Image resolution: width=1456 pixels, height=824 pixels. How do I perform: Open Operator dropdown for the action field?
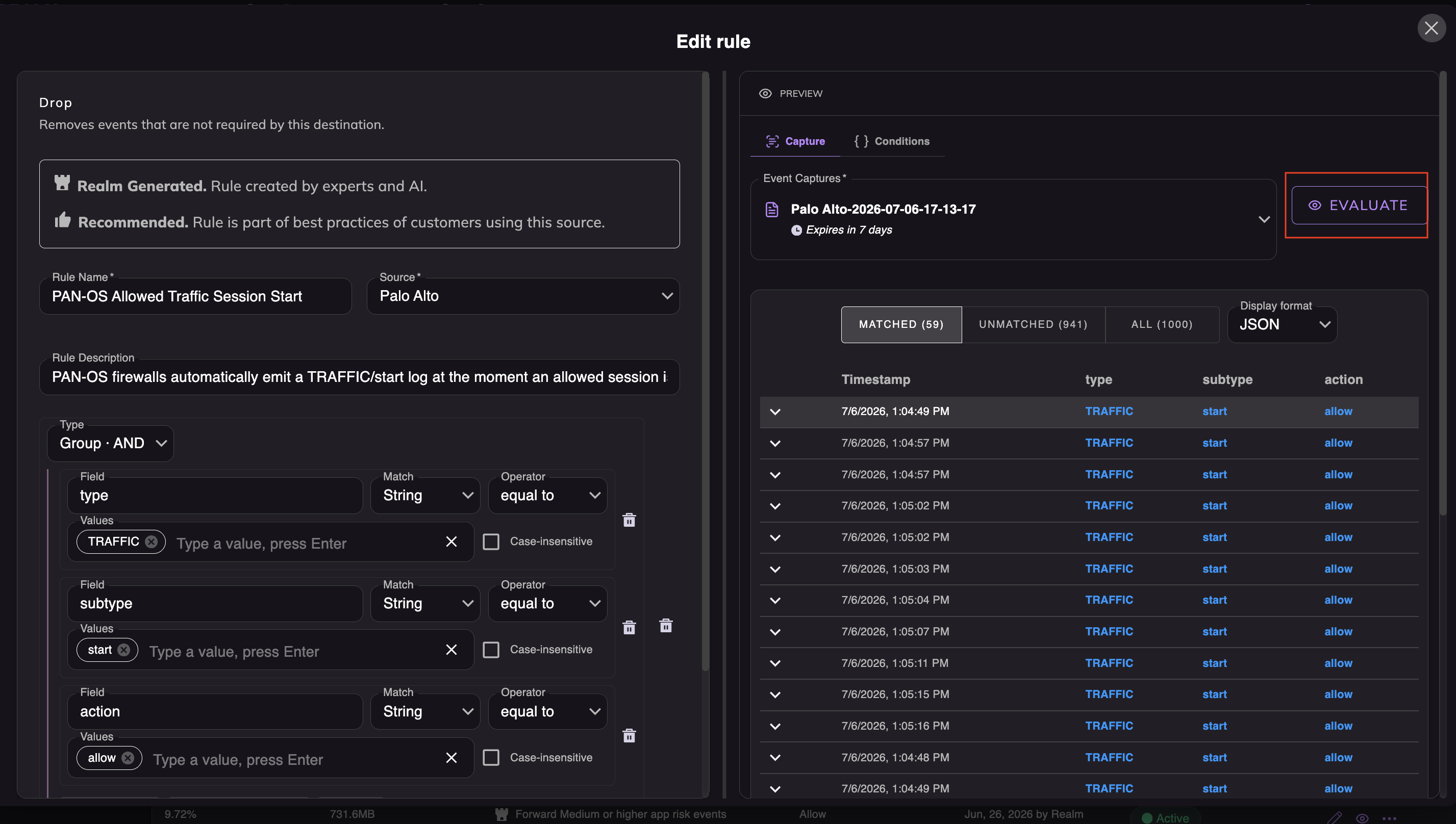coord(547,712)
